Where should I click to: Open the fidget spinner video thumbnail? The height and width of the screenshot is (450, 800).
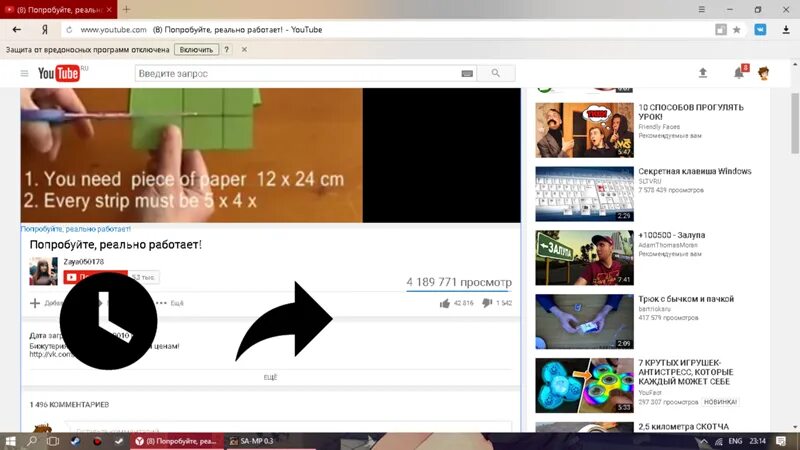585,385
